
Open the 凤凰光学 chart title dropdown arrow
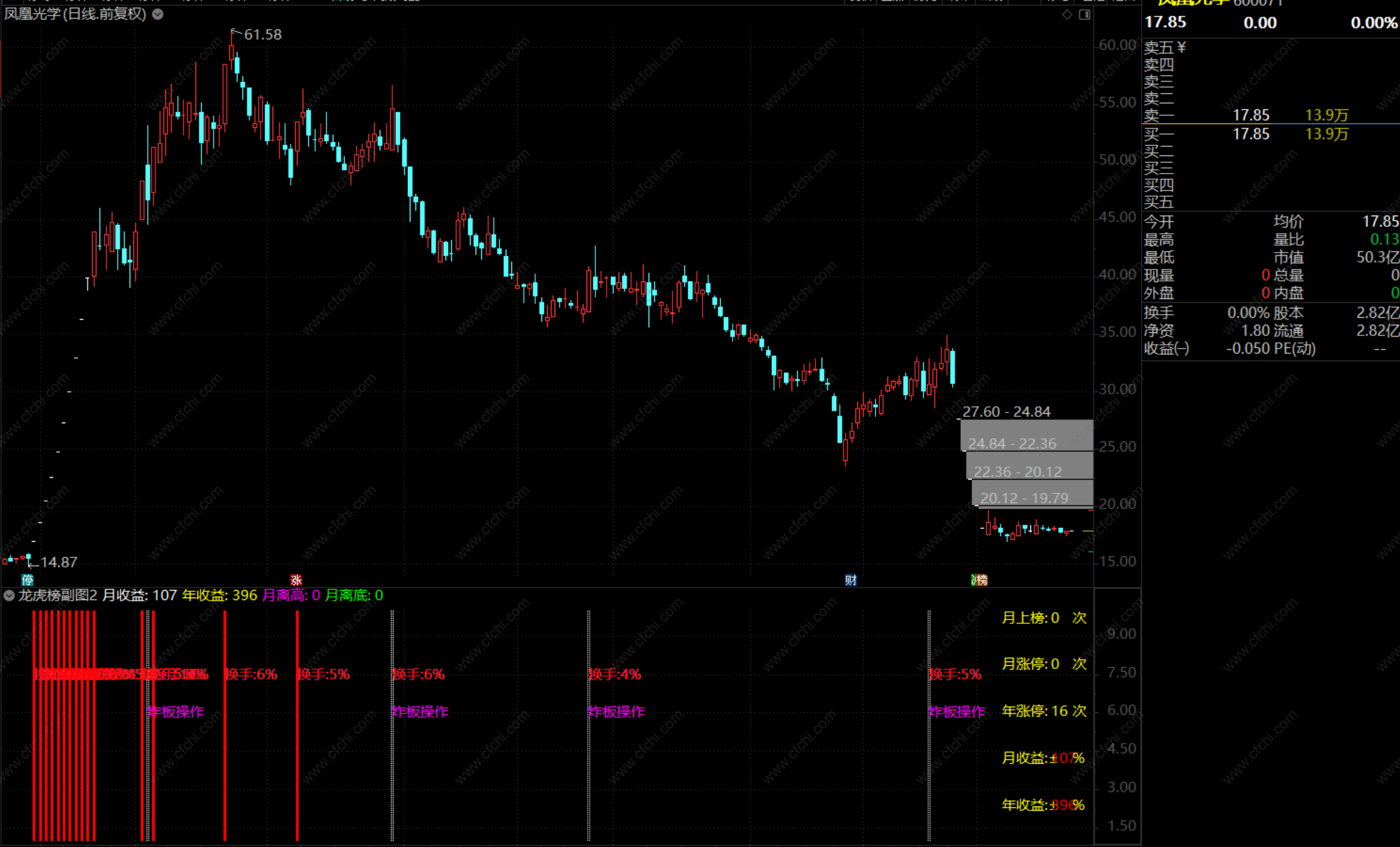pos(158,14)
